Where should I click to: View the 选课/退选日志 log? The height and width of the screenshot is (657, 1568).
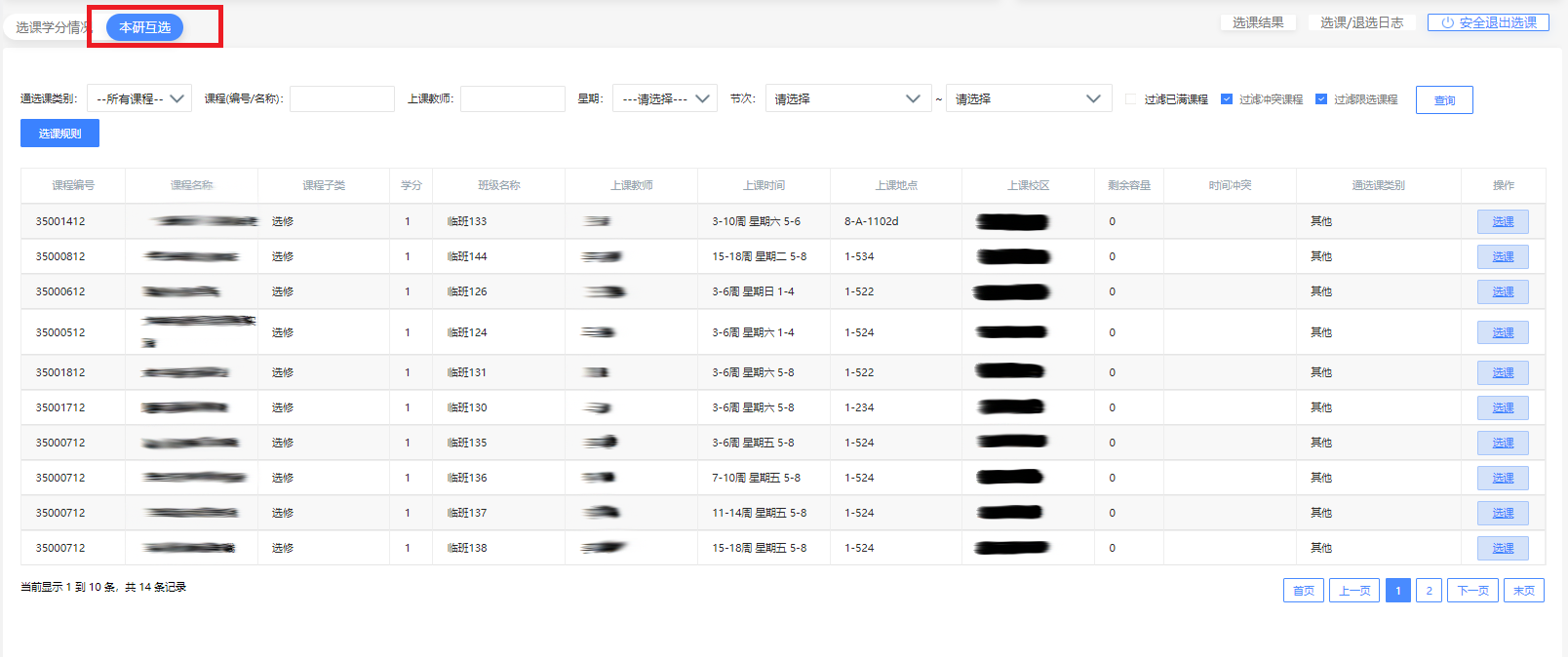click(1361, 22)
